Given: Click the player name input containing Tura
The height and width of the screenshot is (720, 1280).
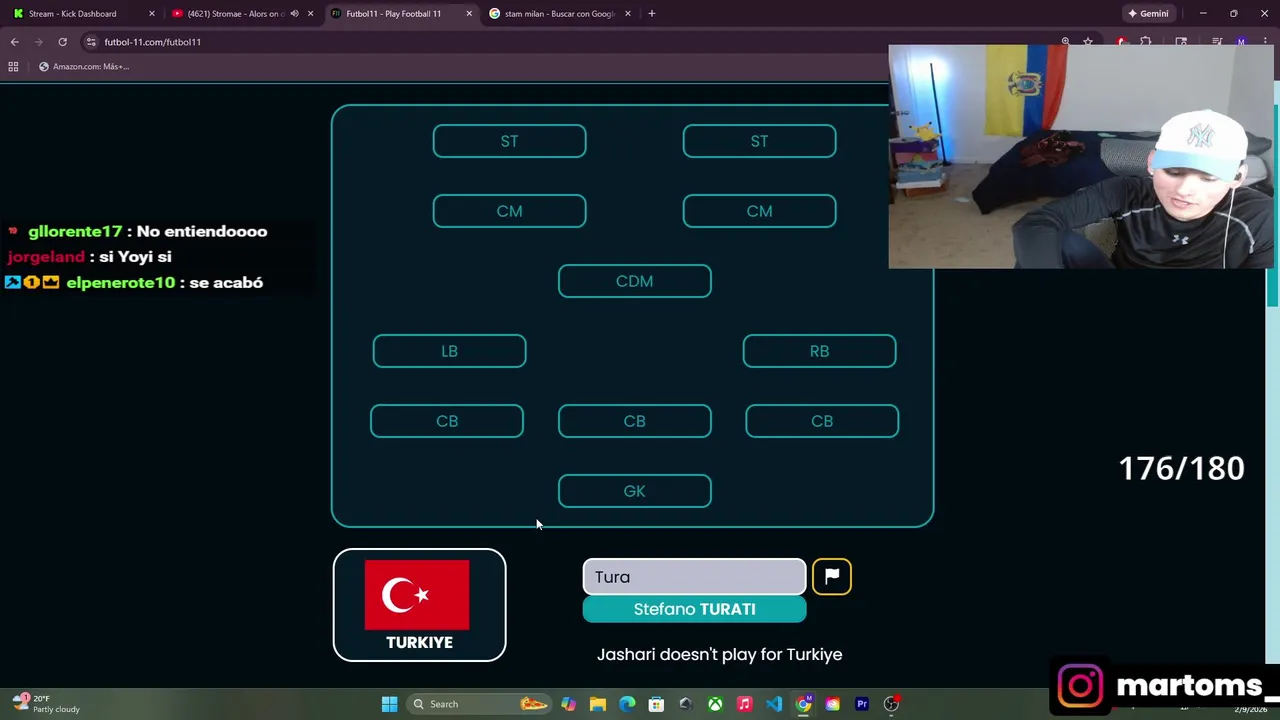Looking at the screenshot, I should [694, 577].
